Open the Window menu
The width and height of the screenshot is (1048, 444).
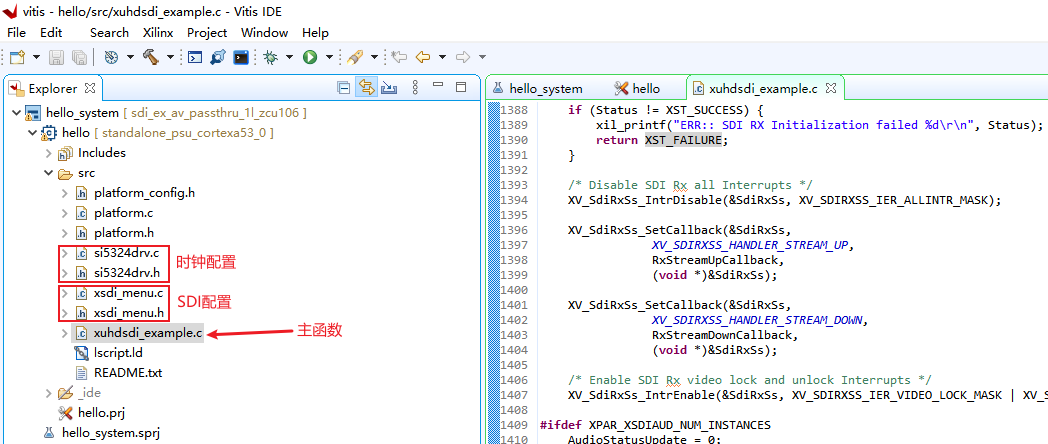[264, 33]
